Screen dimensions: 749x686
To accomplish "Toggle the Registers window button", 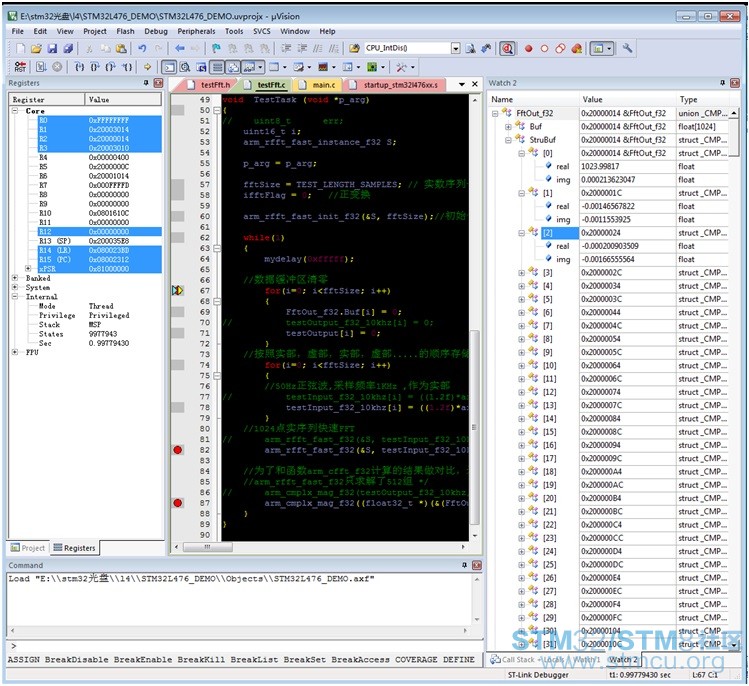I will click(217, 67).
